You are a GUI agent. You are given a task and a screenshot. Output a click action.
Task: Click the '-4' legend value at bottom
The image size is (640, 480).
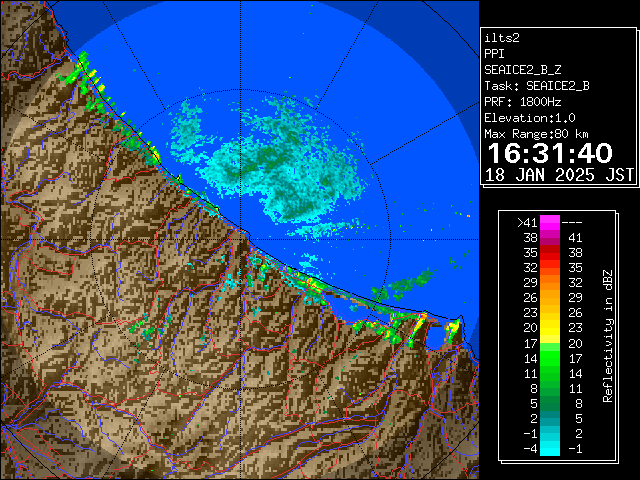[x=530, y=448]
